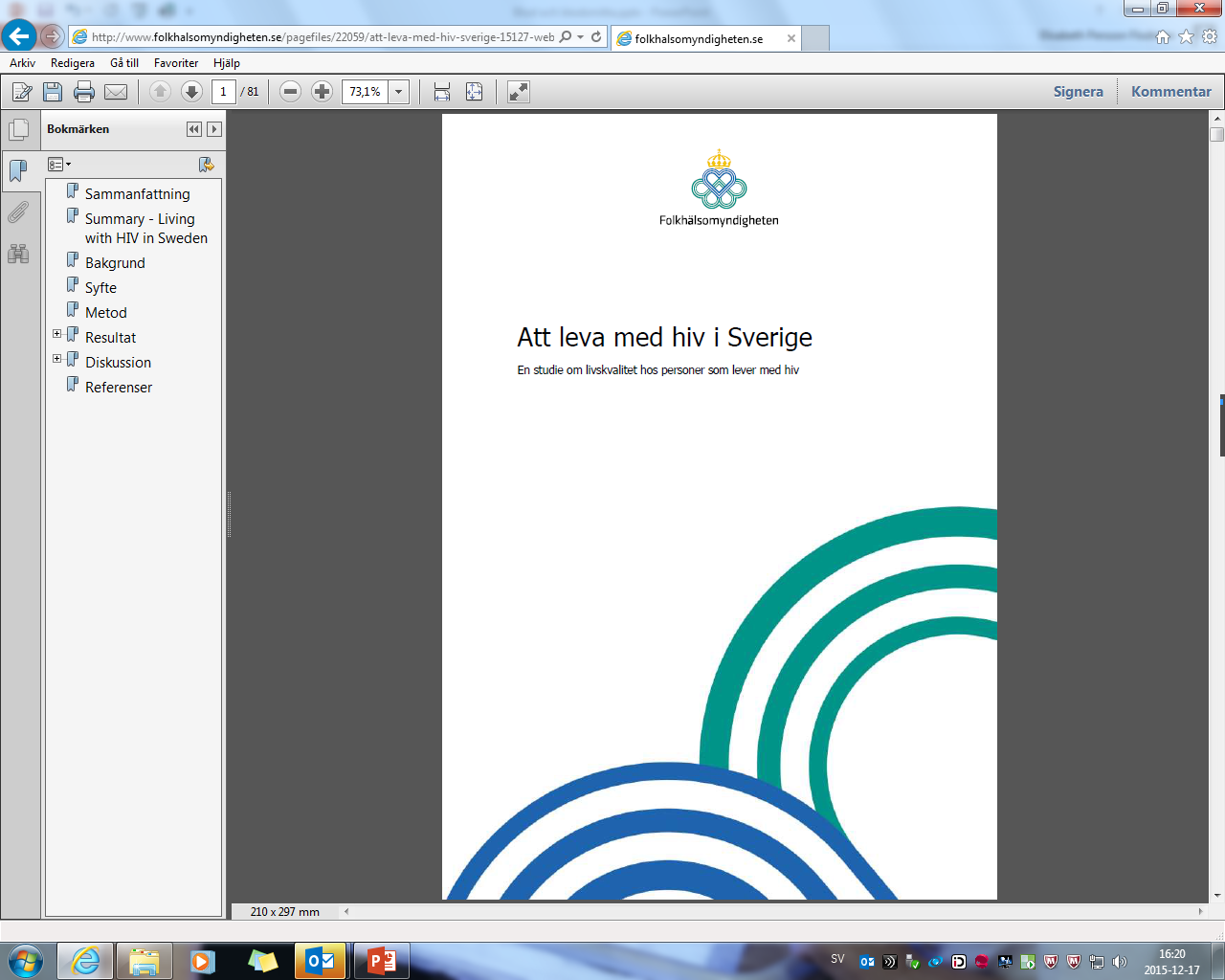Screen dimensions: 1225x980
Task: Click the page number field
Action: (223, 92)
